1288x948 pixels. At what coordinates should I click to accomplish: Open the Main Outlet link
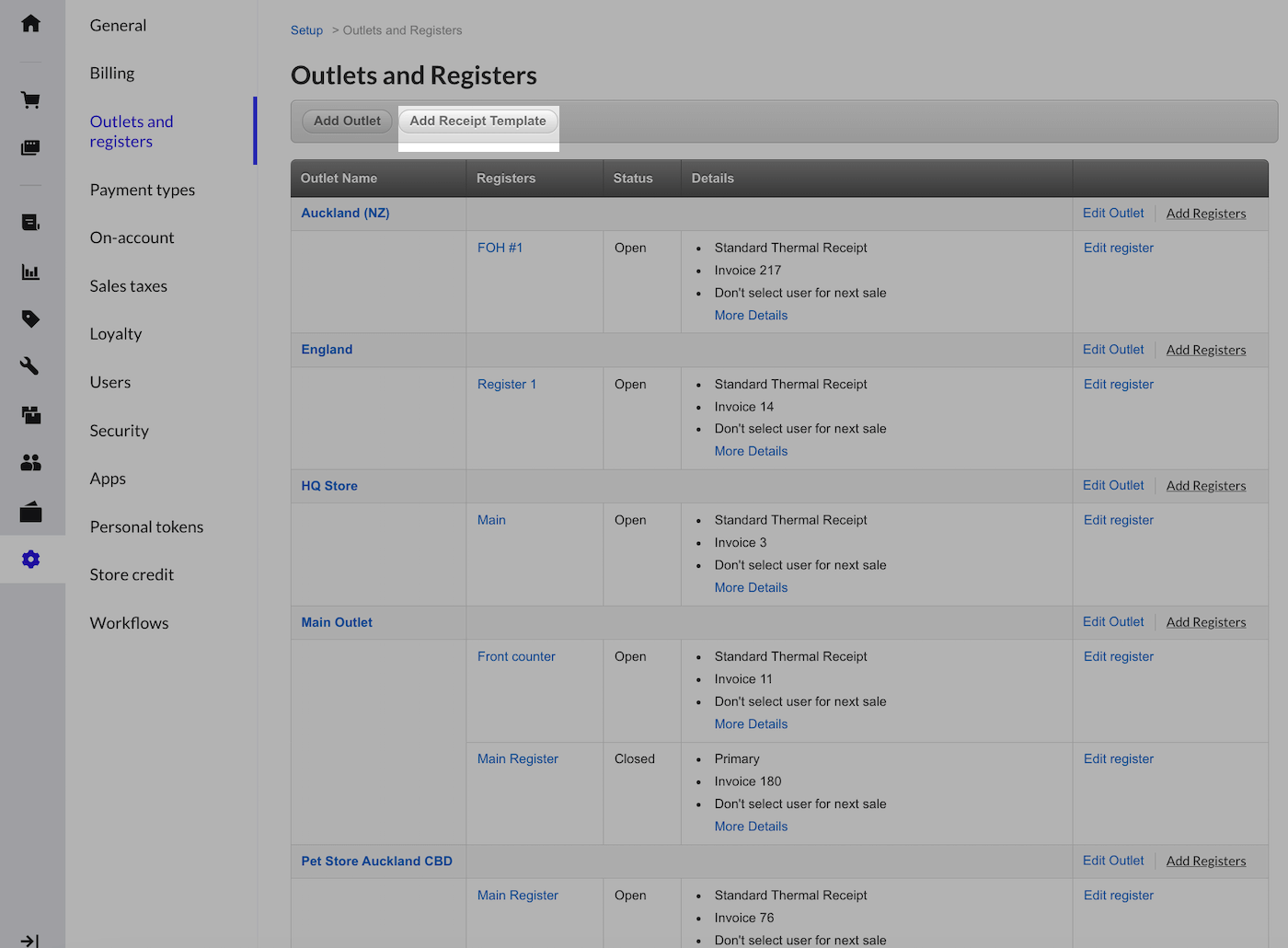point(337,622)
